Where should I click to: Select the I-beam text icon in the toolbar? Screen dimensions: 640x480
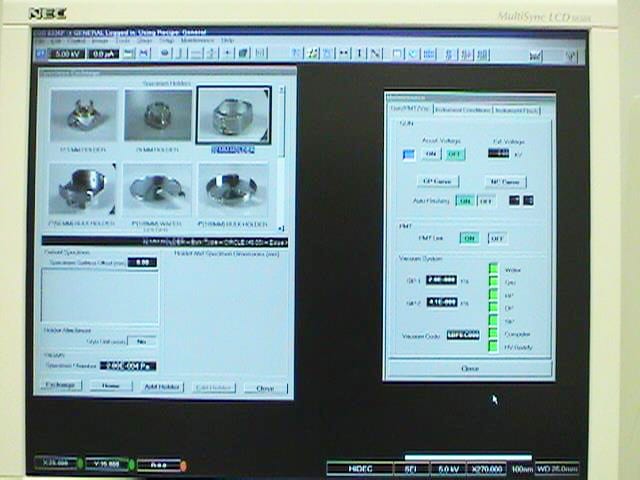[360, 53]
